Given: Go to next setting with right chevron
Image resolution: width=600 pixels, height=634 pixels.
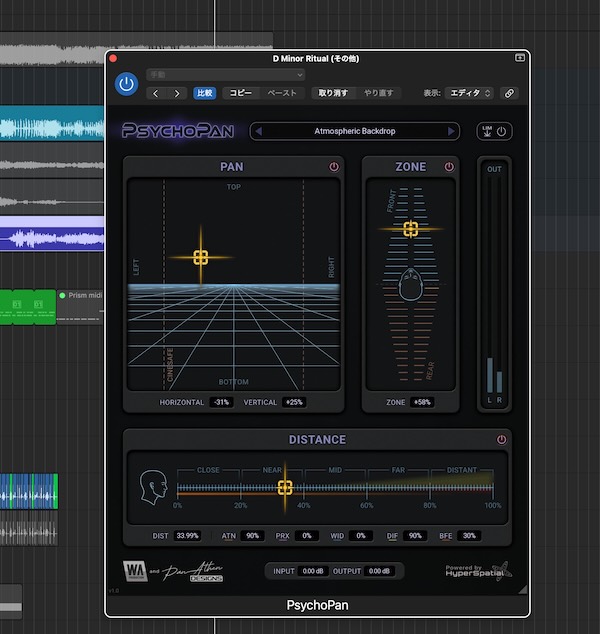Looking at the screenshot, I should [x=177, y=93].
